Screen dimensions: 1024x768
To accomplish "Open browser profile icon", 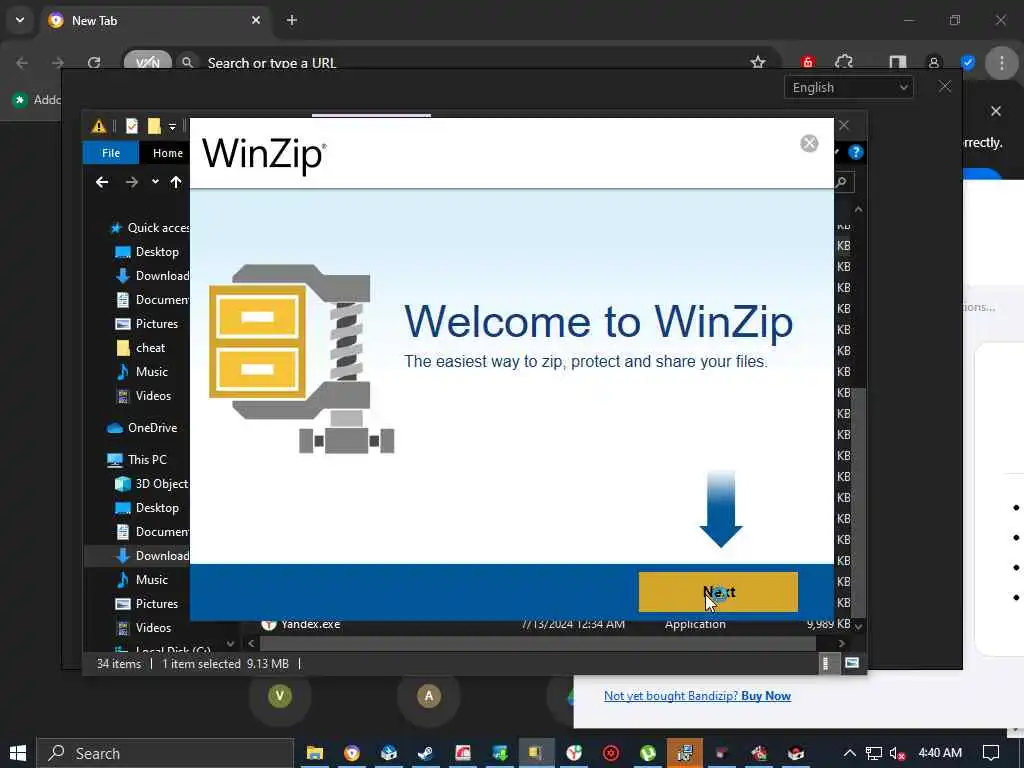I will pos(934,63).
